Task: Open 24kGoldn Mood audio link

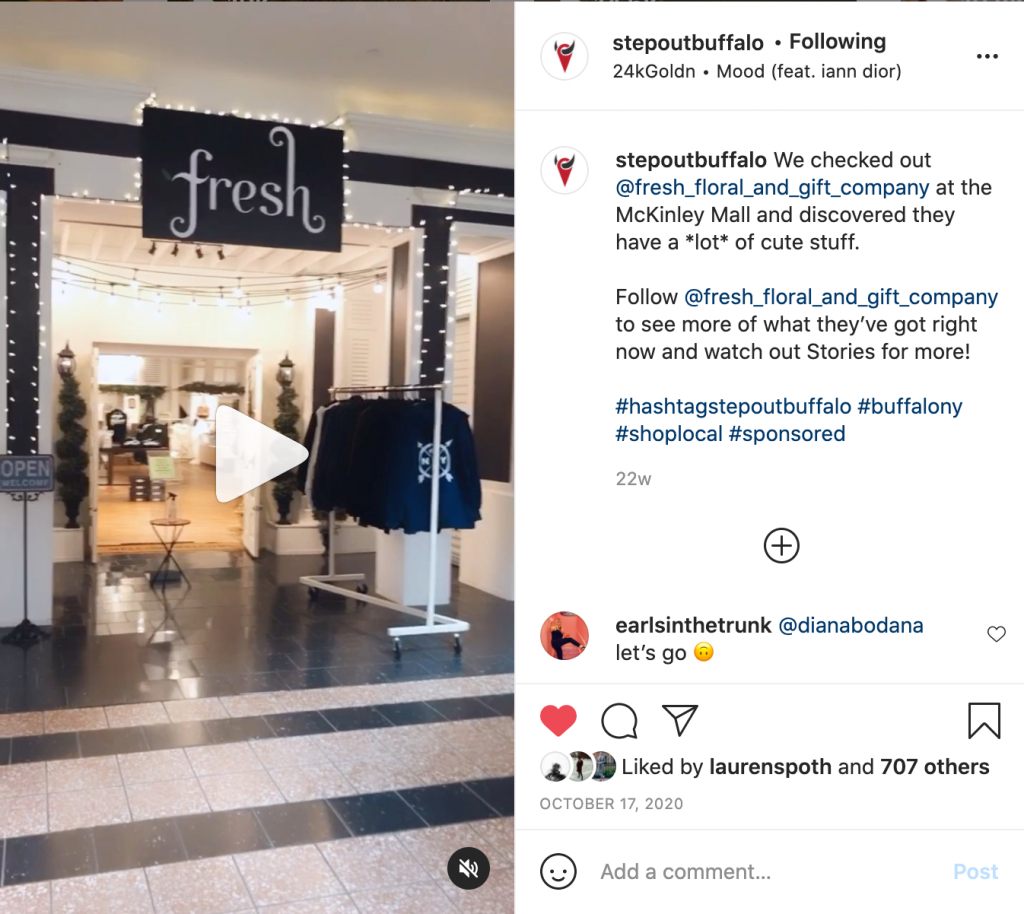Action: (x=757, y=71)
